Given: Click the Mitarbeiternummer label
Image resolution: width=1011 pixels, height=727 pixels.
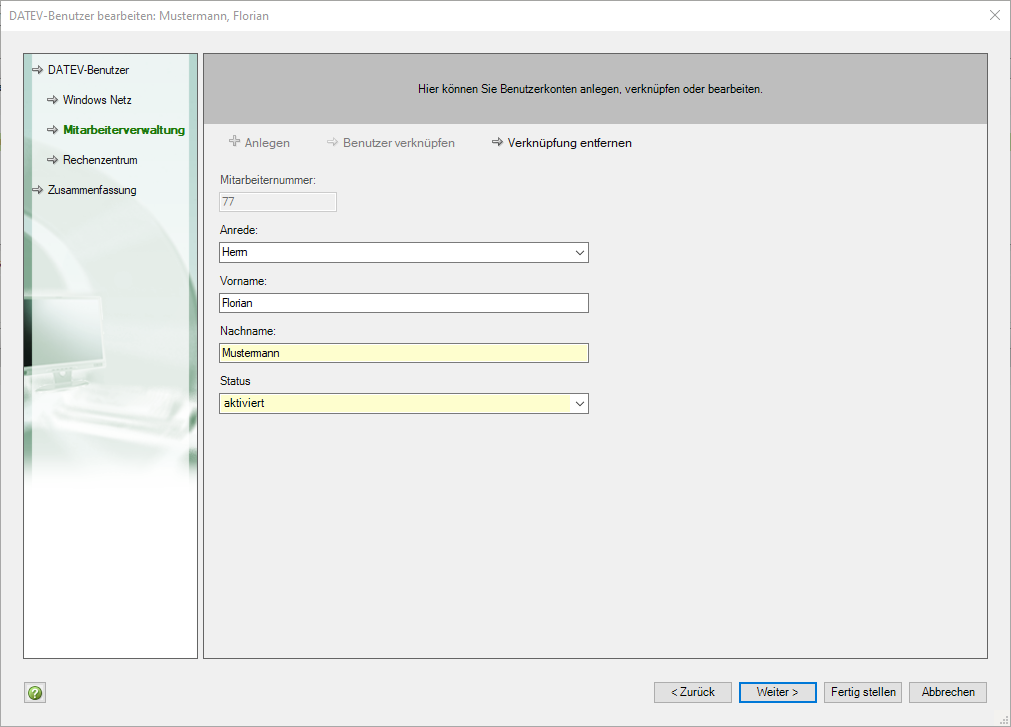Looking at the screenshot, I should (268, 180).
